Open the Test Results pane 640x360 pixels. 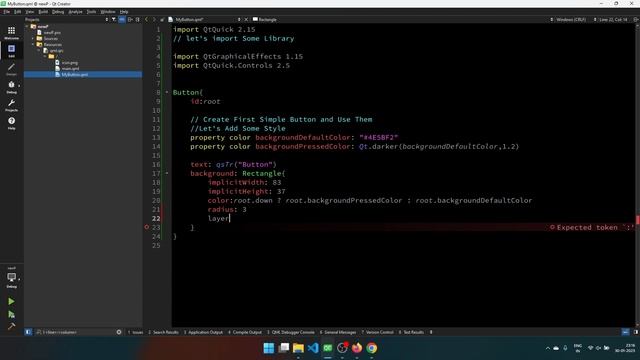pos(411,332)
